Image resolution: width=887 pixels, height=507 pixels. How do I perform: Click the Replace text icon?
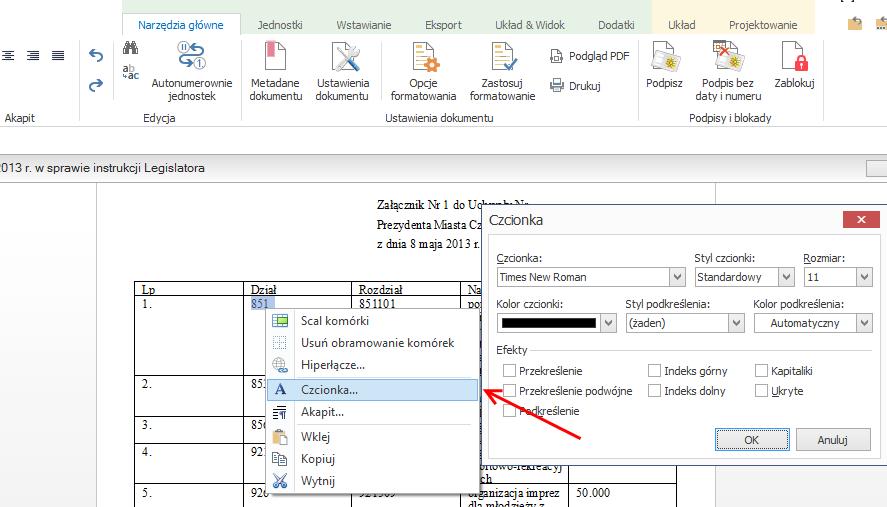pos(131,72)
